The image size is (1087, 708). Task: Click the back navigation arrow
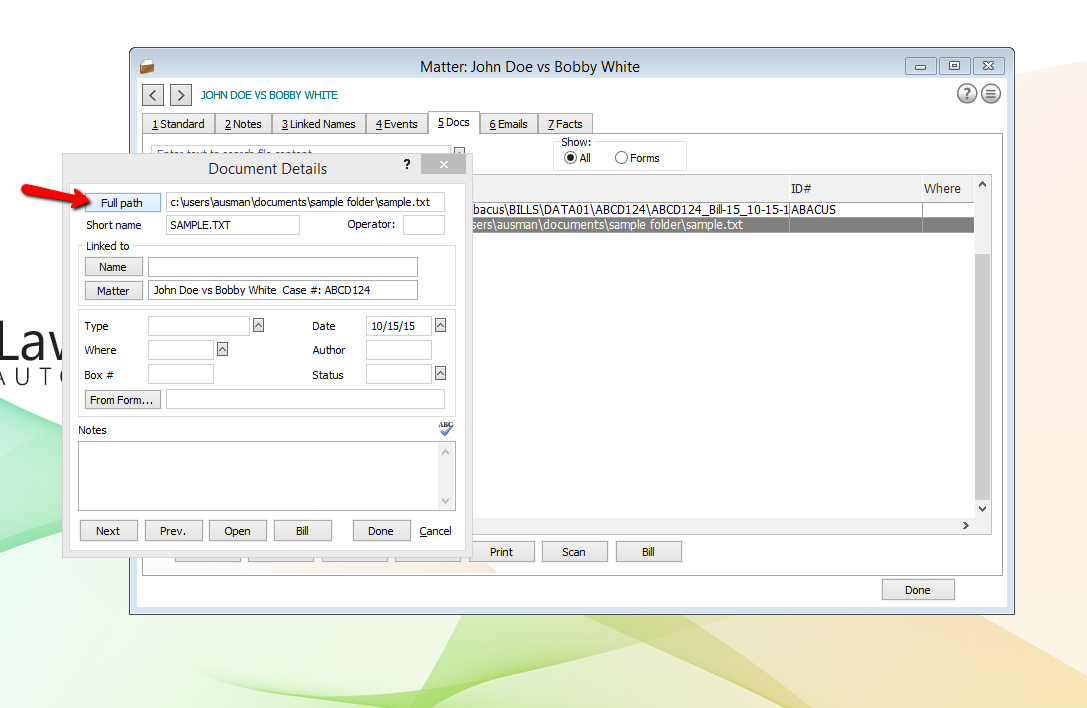[152, 94]
